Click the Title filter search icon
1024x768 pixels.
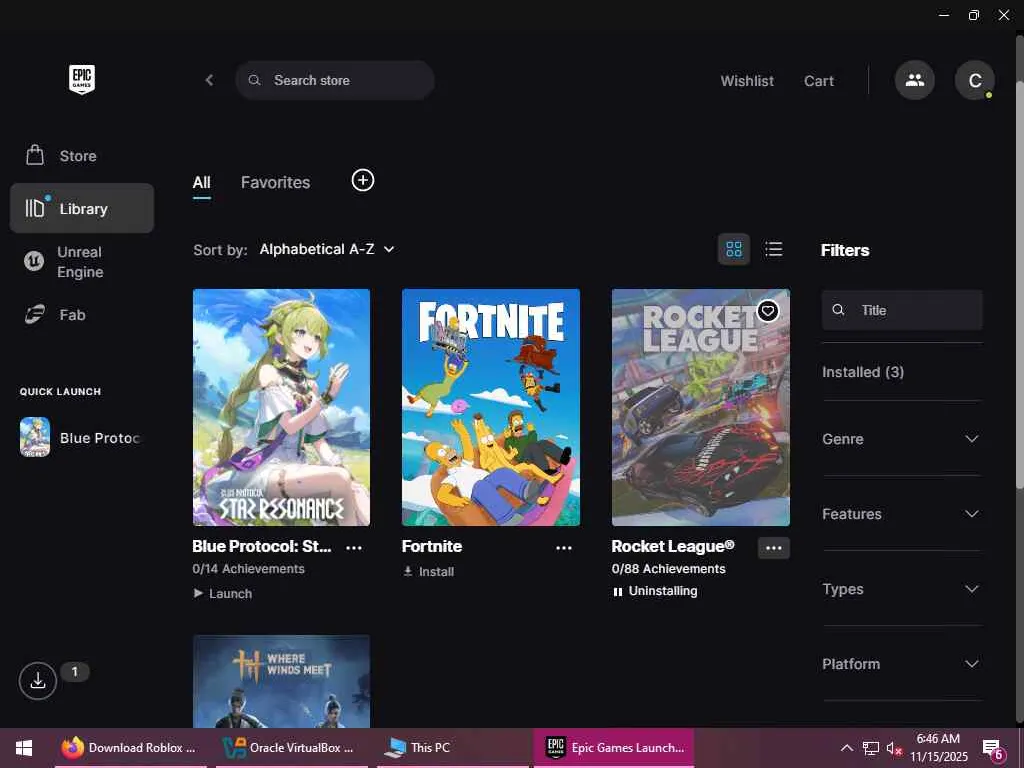click(x=839, y=310)
